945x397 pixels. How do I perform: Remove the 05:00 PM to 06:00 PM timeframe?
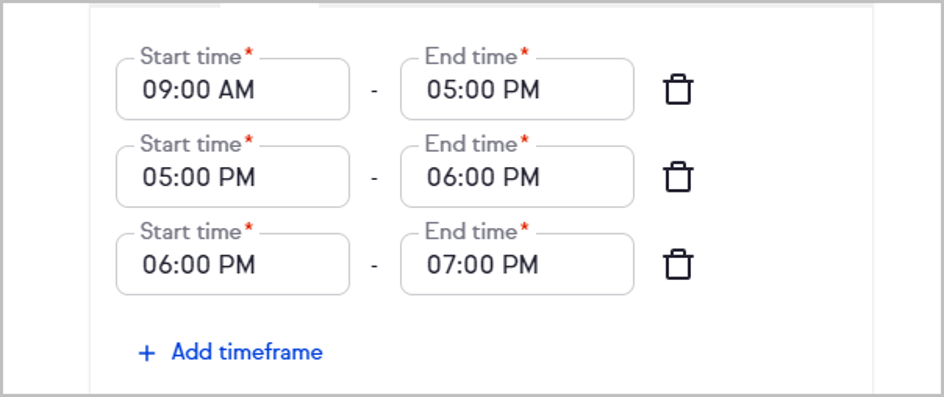(x=678, y=177)
